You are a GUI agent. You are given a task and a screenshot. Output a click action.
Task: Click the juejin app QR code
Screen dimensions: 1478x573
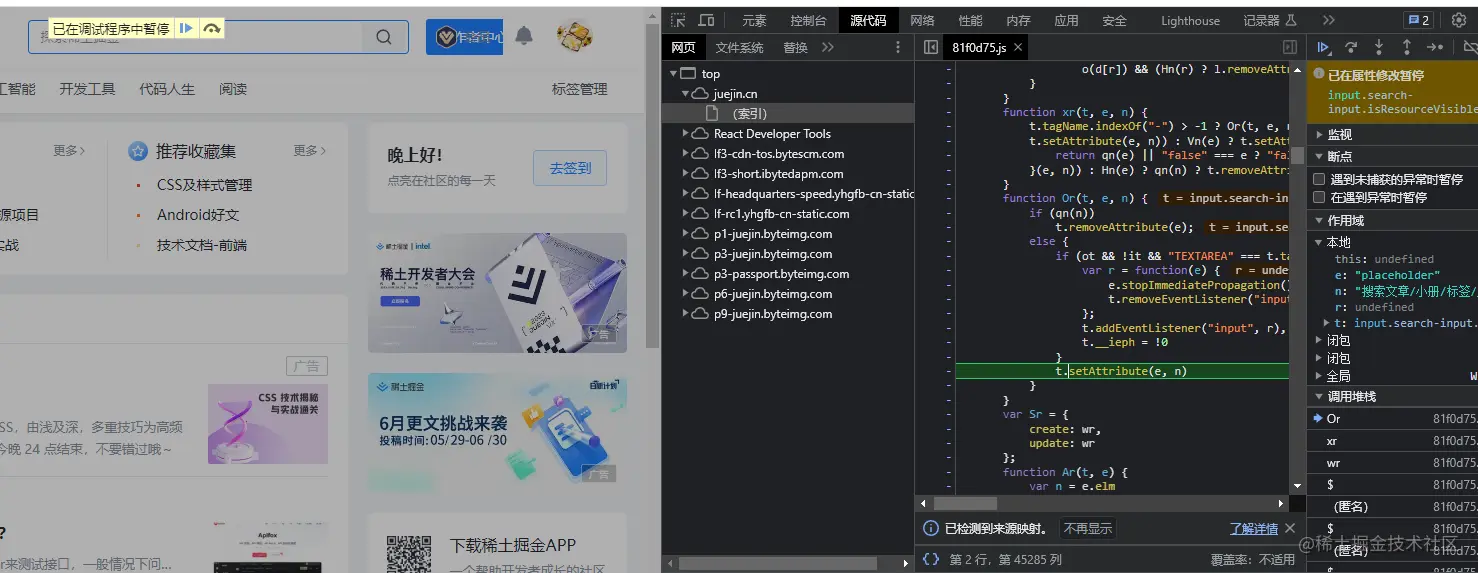[409, 555]
